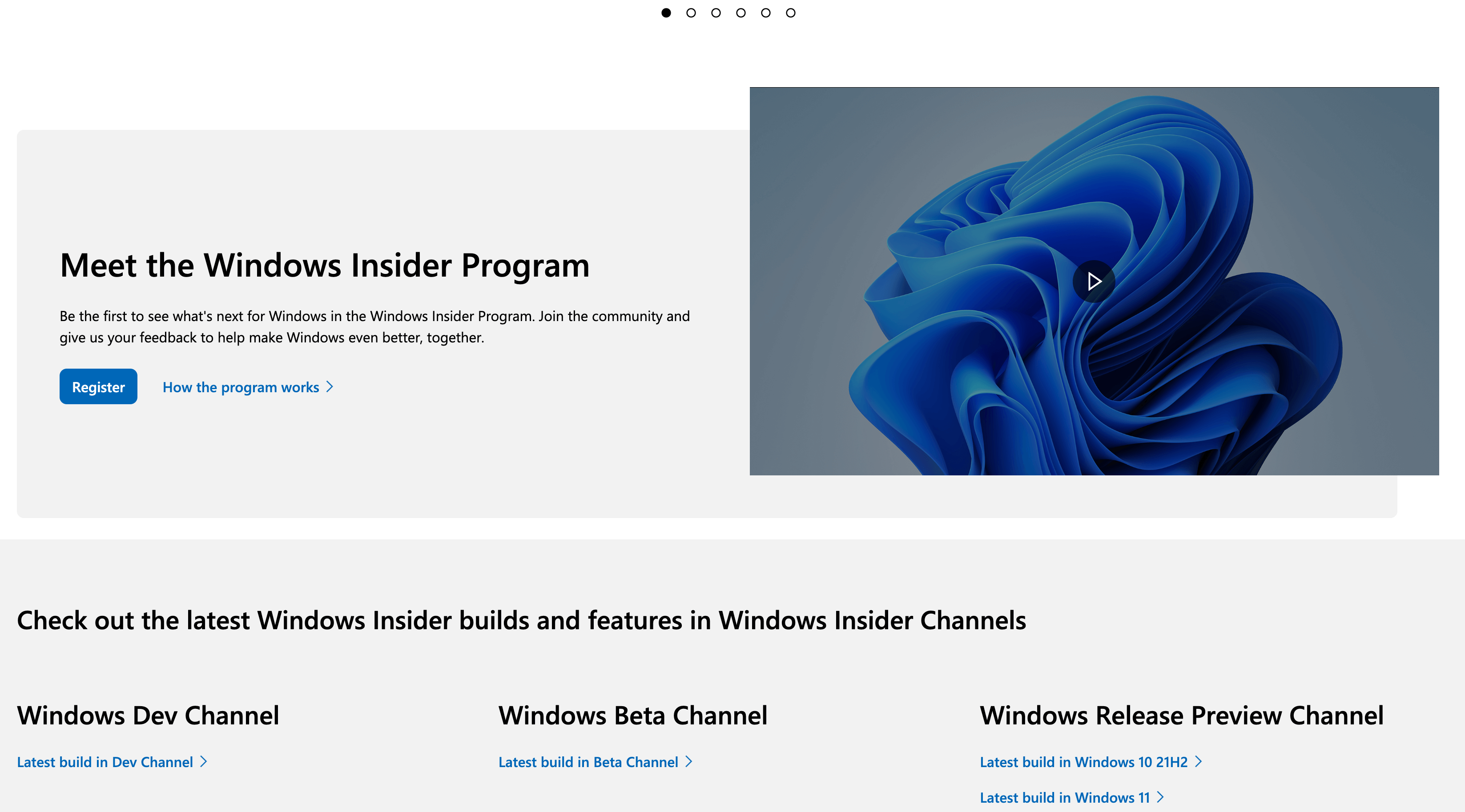Click chevron after Windows 11 link
1465x812 pixels.
pos(1160,797)
